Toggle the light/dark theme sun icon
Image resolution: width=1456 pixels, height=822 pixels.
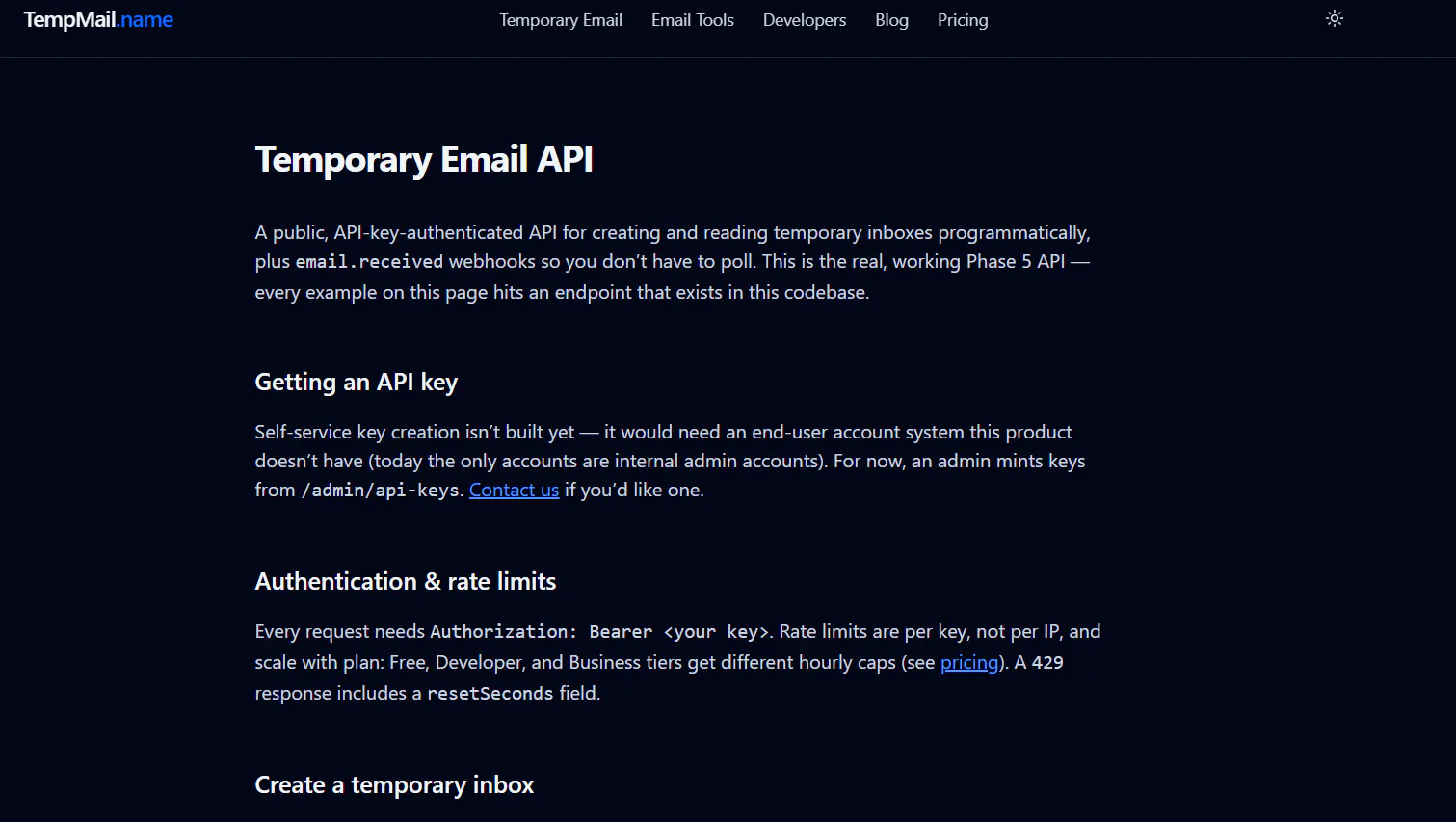point(1334,18)
